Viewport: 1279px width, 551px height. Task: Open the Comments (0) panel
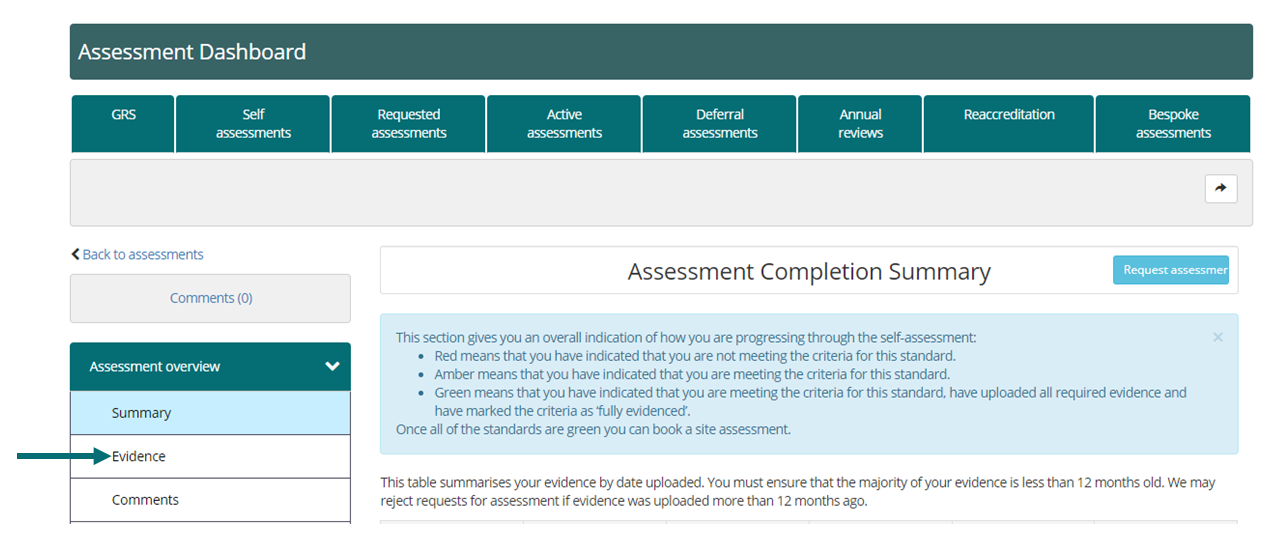pos(210,298)
